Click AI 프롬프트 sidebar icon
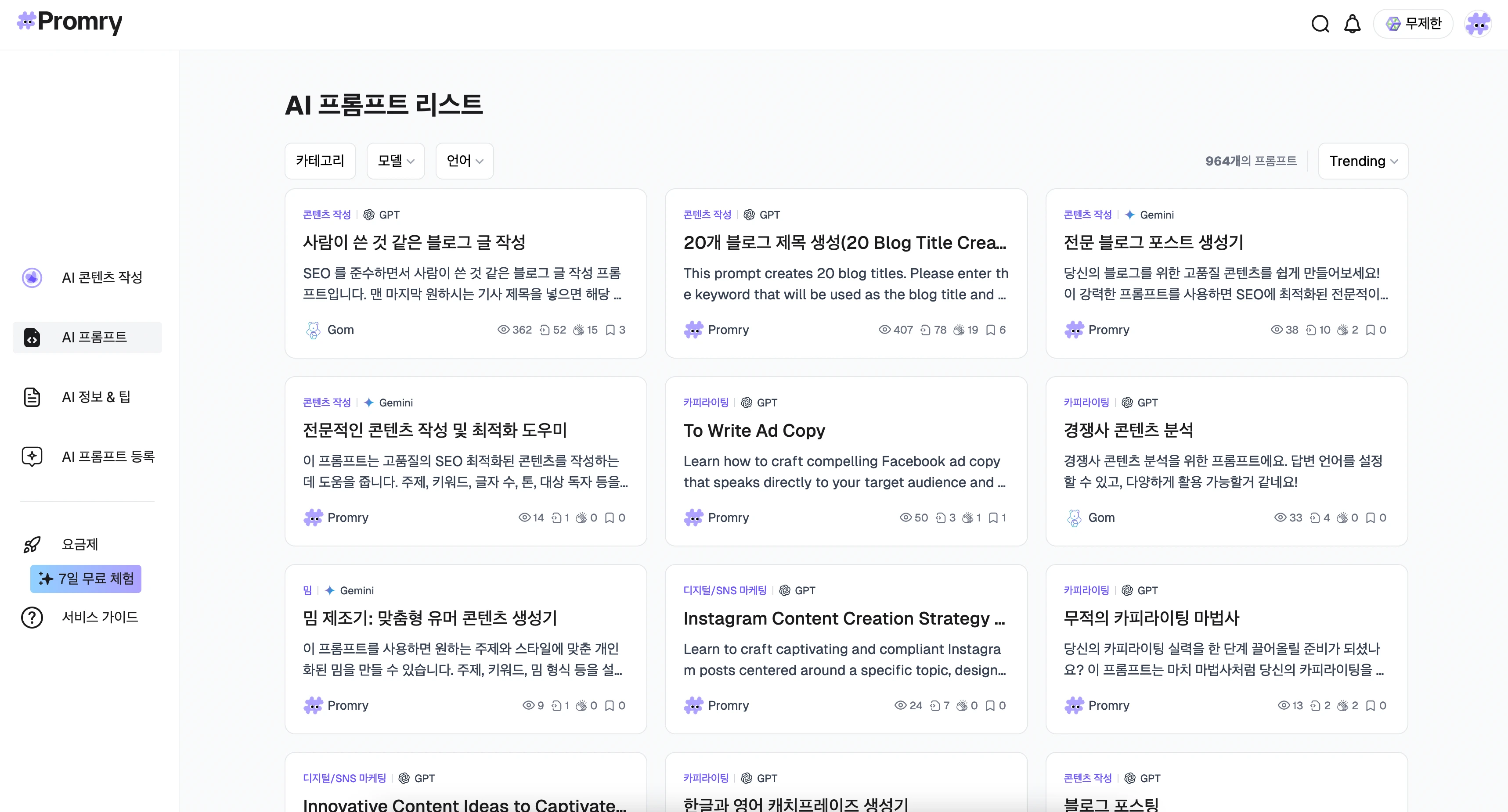Image resolution: width=1508 pixels, height=812 pixels. (x=32, y=337)
